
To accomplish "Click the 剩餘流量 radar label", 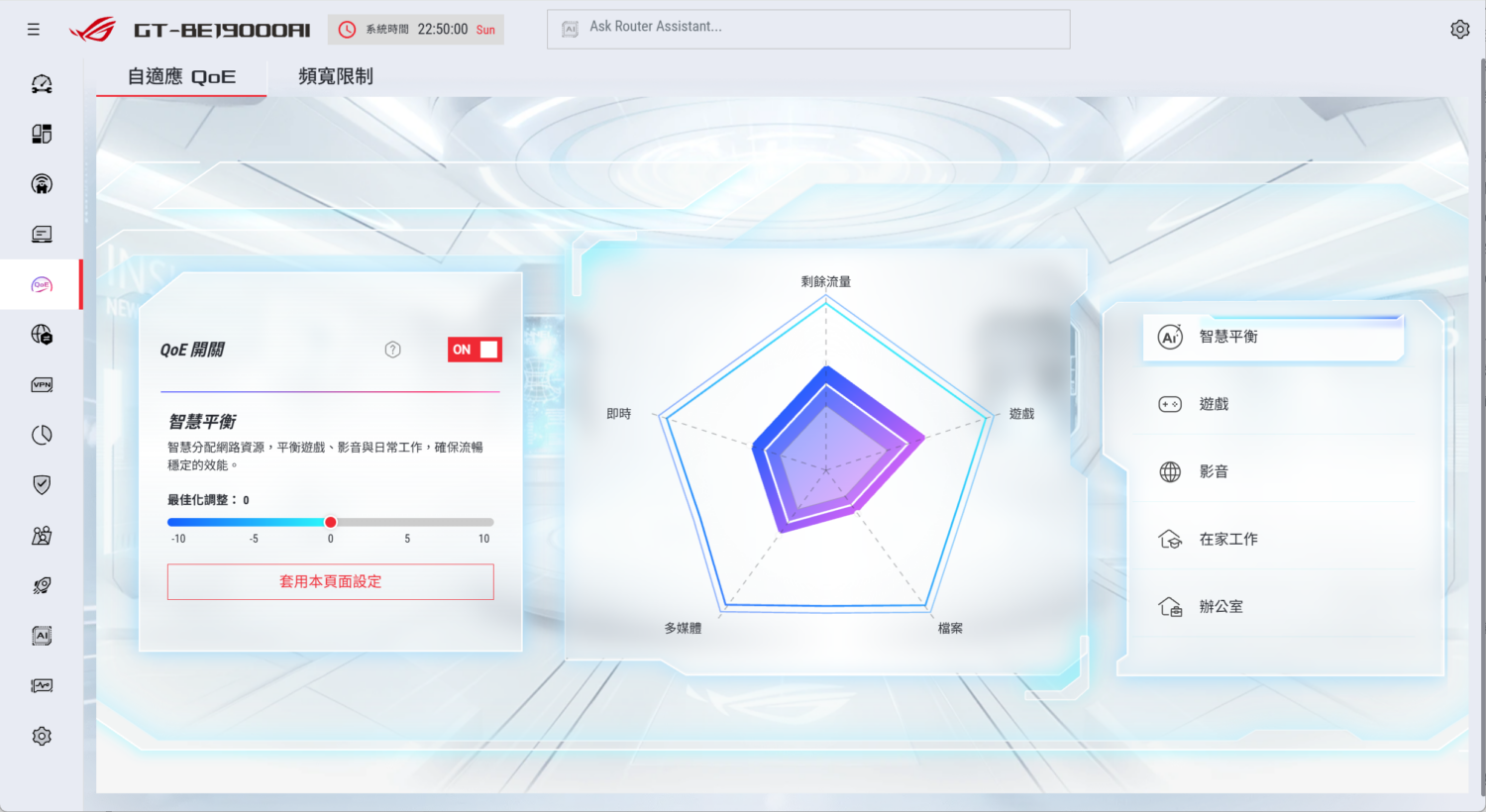I will 826,281.
